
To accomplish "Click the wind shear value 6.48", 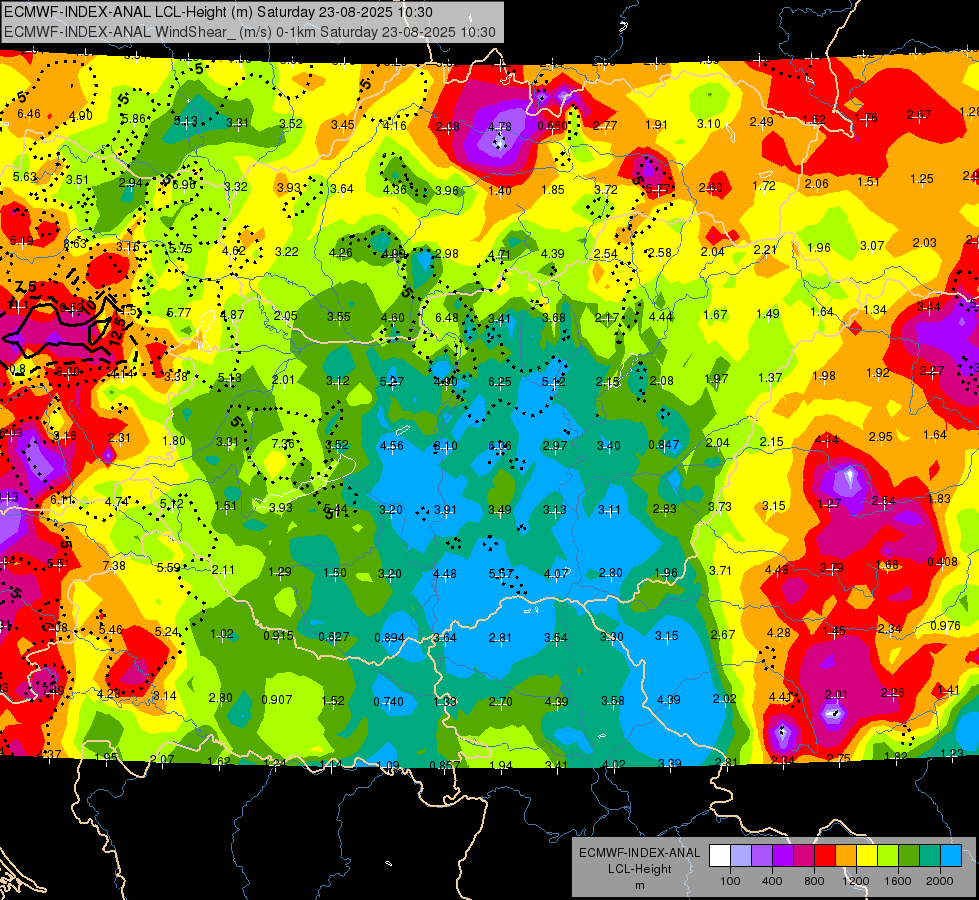I will click(x=447, y=318).
